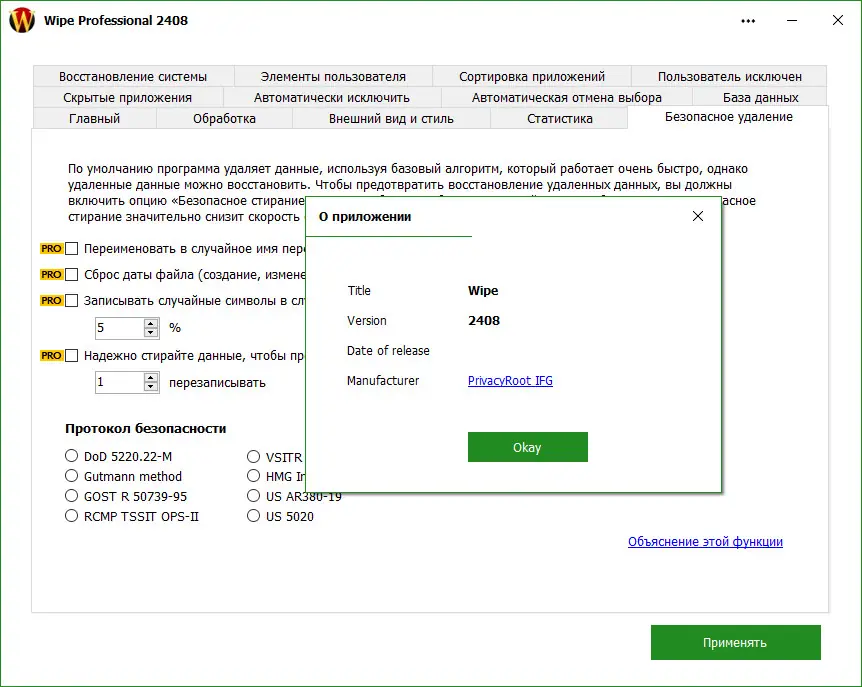Click the Date of release label
862x687 pixels.
[x=388, y=350]
